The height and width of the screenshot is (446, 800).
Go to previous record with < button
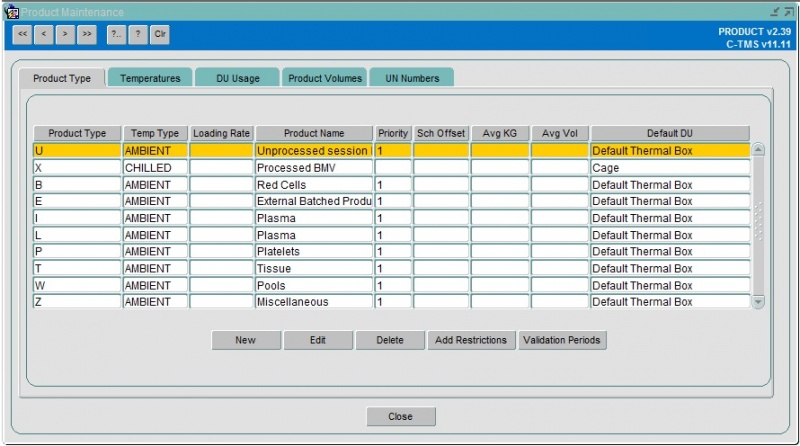pos(44,35)
